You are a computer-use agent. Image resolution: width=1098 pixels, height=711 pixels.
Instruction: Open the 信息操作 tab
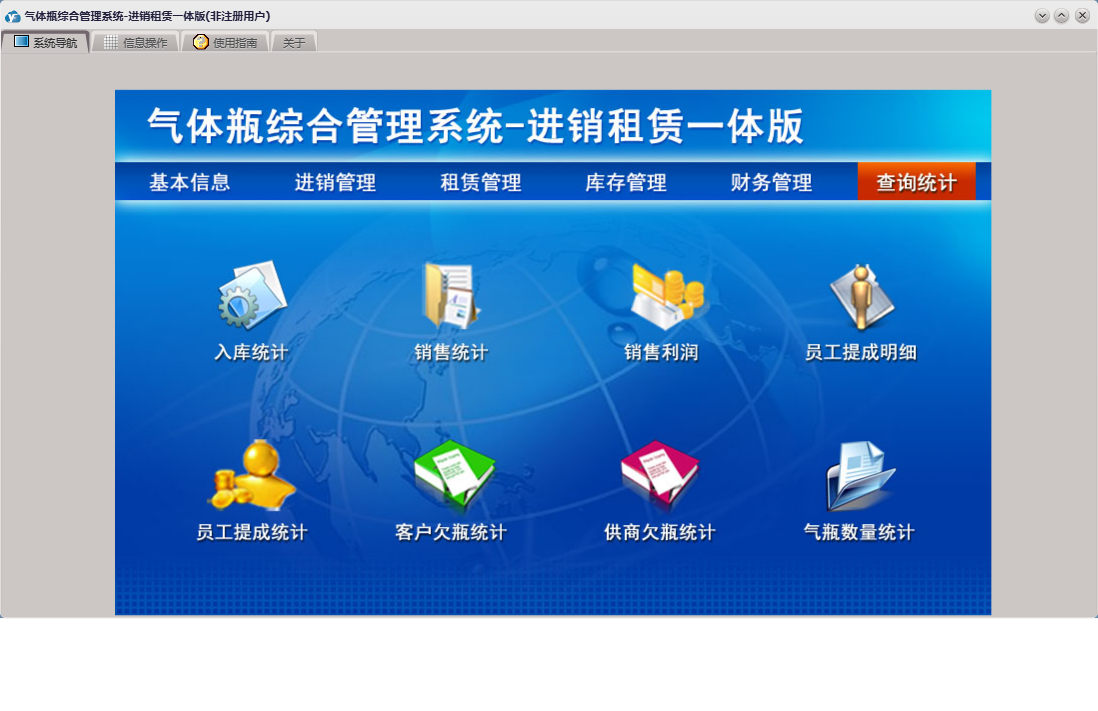click(x=136, y=42)
